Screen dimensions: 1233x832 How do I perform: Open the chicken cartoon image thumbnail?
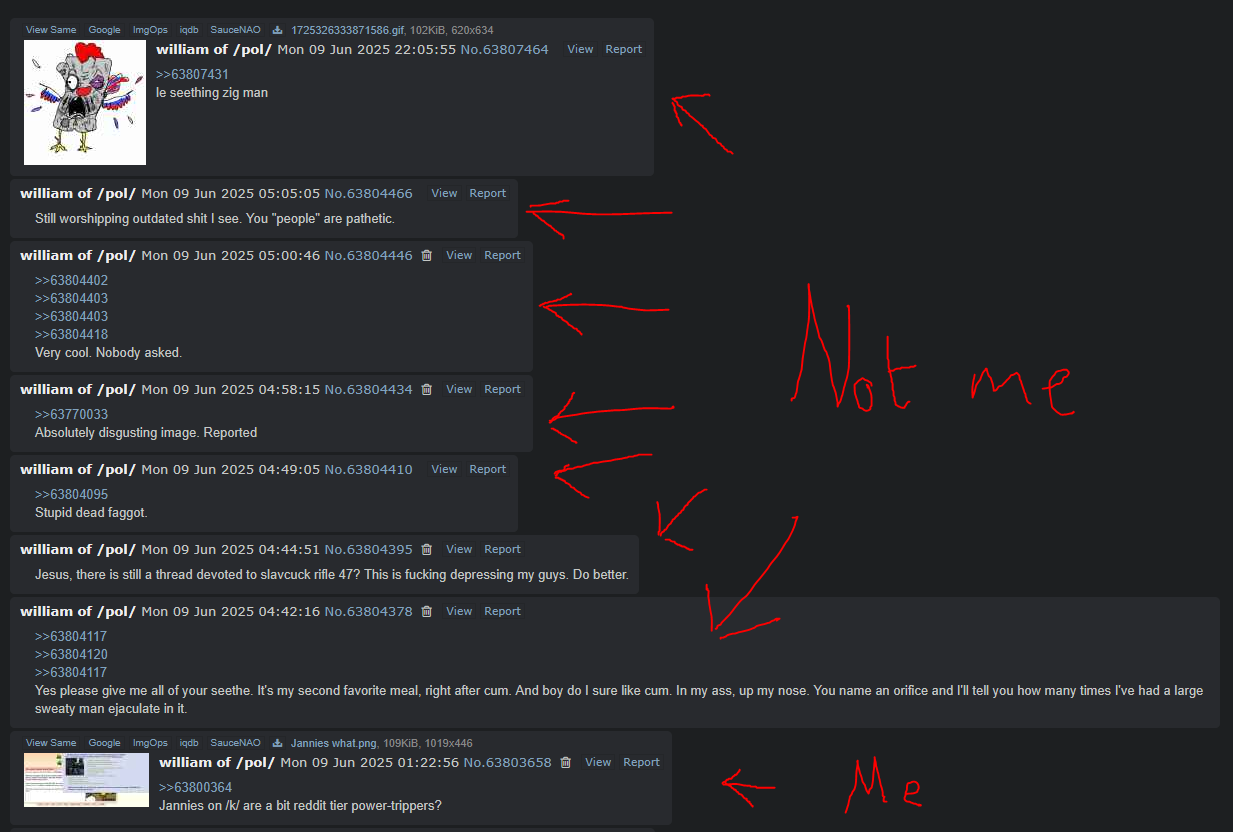click(x=85, y=102)
